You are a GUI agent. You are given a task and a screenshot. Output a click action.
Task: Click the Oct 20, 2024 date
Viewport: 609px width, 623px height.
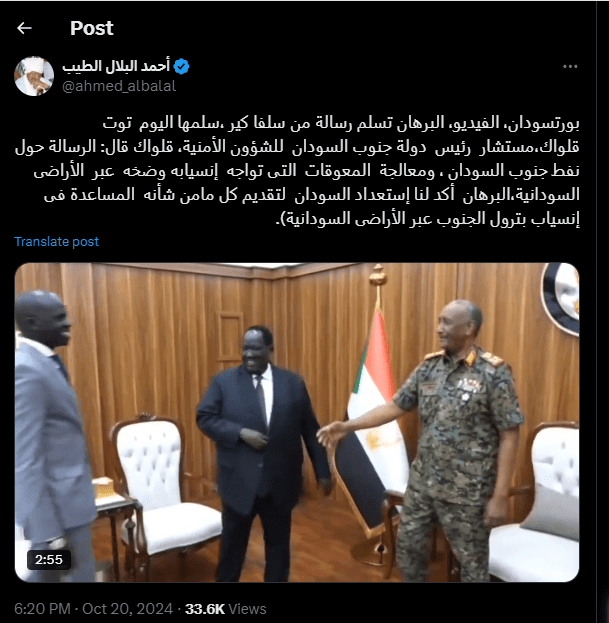tap(128, 609)
